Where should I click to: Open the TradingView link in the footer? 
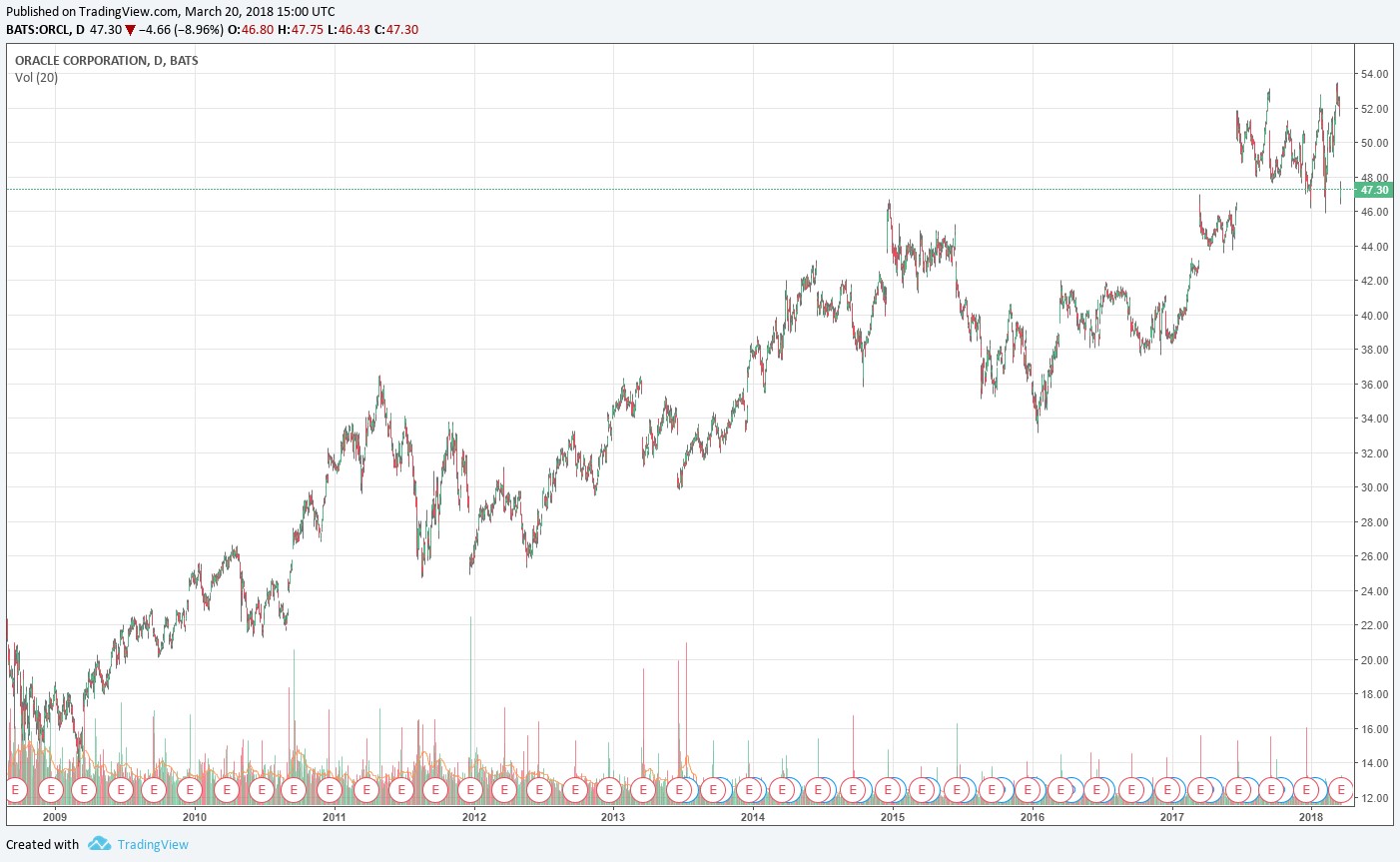coord(153,845)
